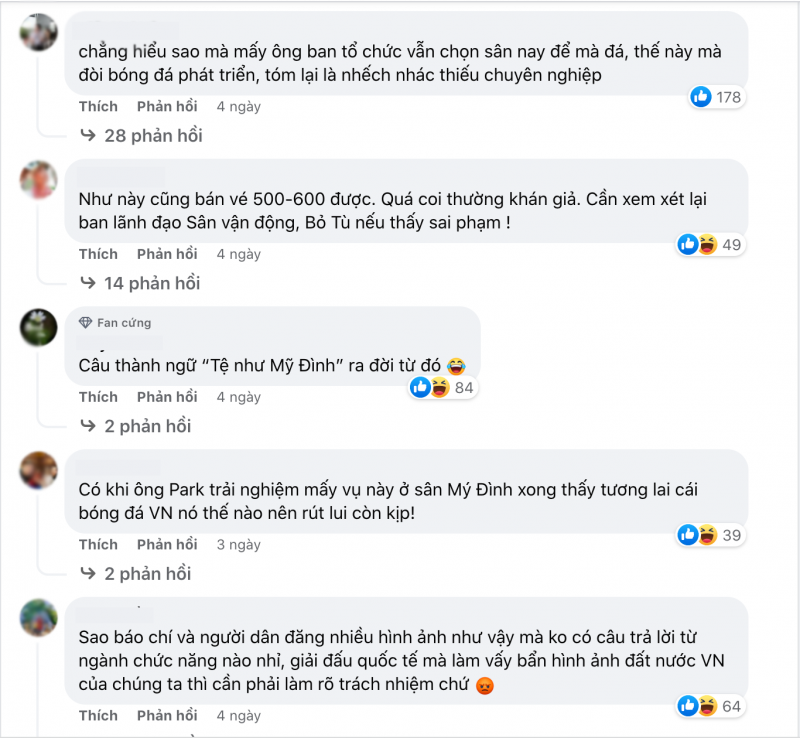800x738 pixels.
Task: Click reaction icons beside count 39
Action: click(695, 535)
